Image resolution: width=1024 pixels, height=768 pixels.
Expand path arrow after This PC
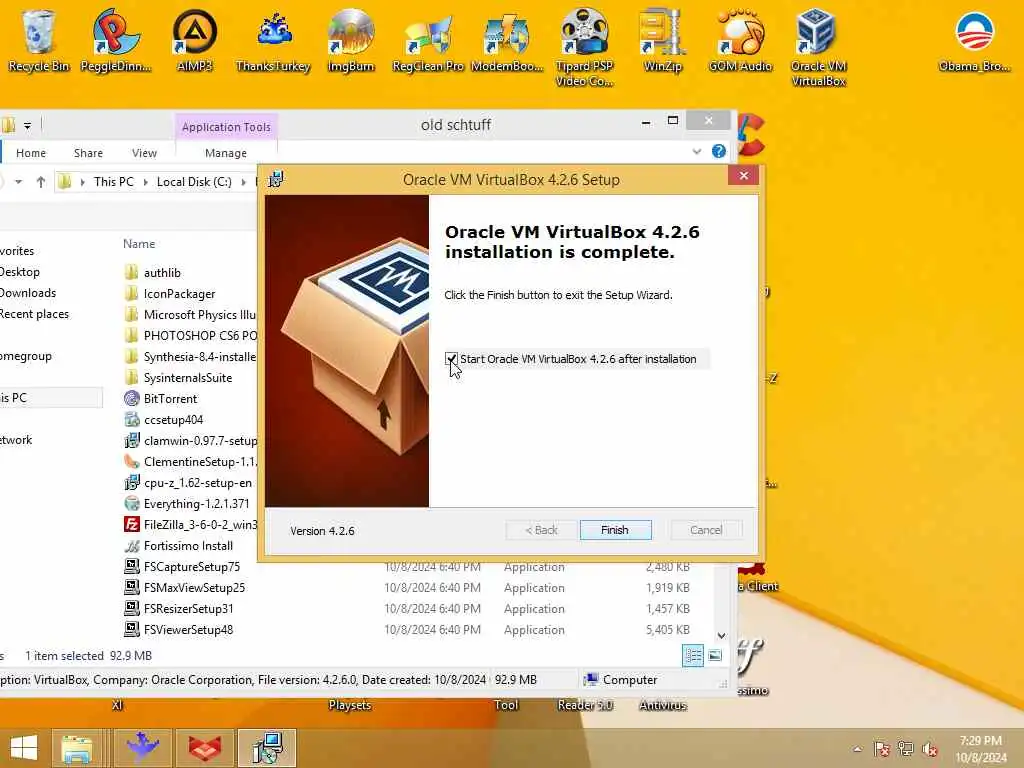pos(145,182)
